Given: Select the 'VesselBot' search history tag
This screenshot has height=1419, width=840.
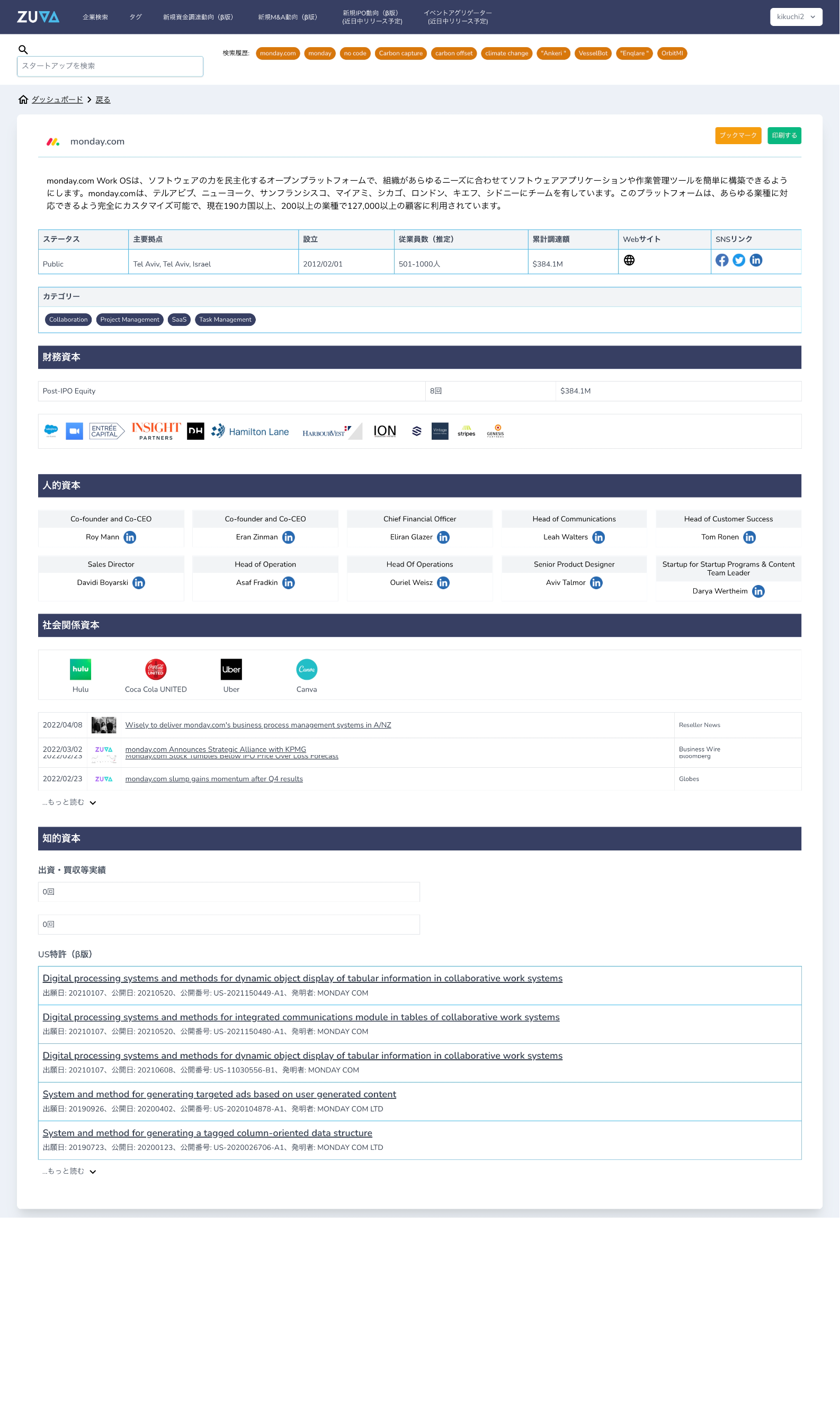Looking at the screenshot, I should [594, 53].
